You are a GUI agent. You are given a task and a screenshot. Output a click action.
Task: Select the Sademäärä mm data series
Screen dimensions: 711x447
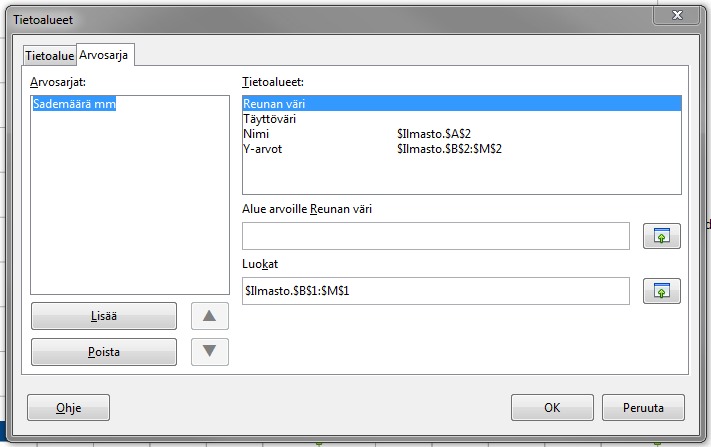pyautogui.click(x=74, y=104)
